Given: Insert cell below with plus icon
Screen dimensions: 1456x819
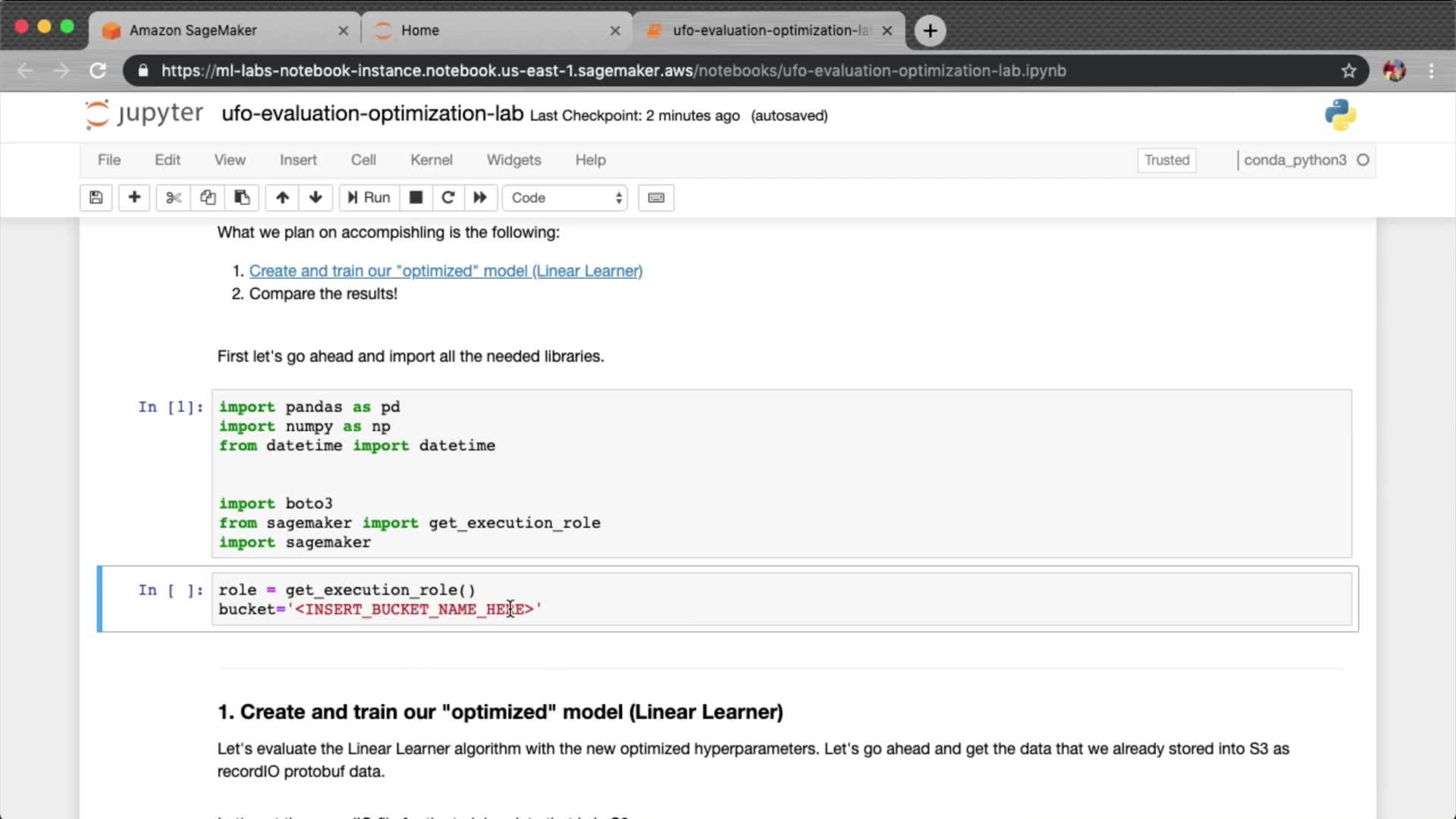Looking at the screenshot, I should click(134, 198).
